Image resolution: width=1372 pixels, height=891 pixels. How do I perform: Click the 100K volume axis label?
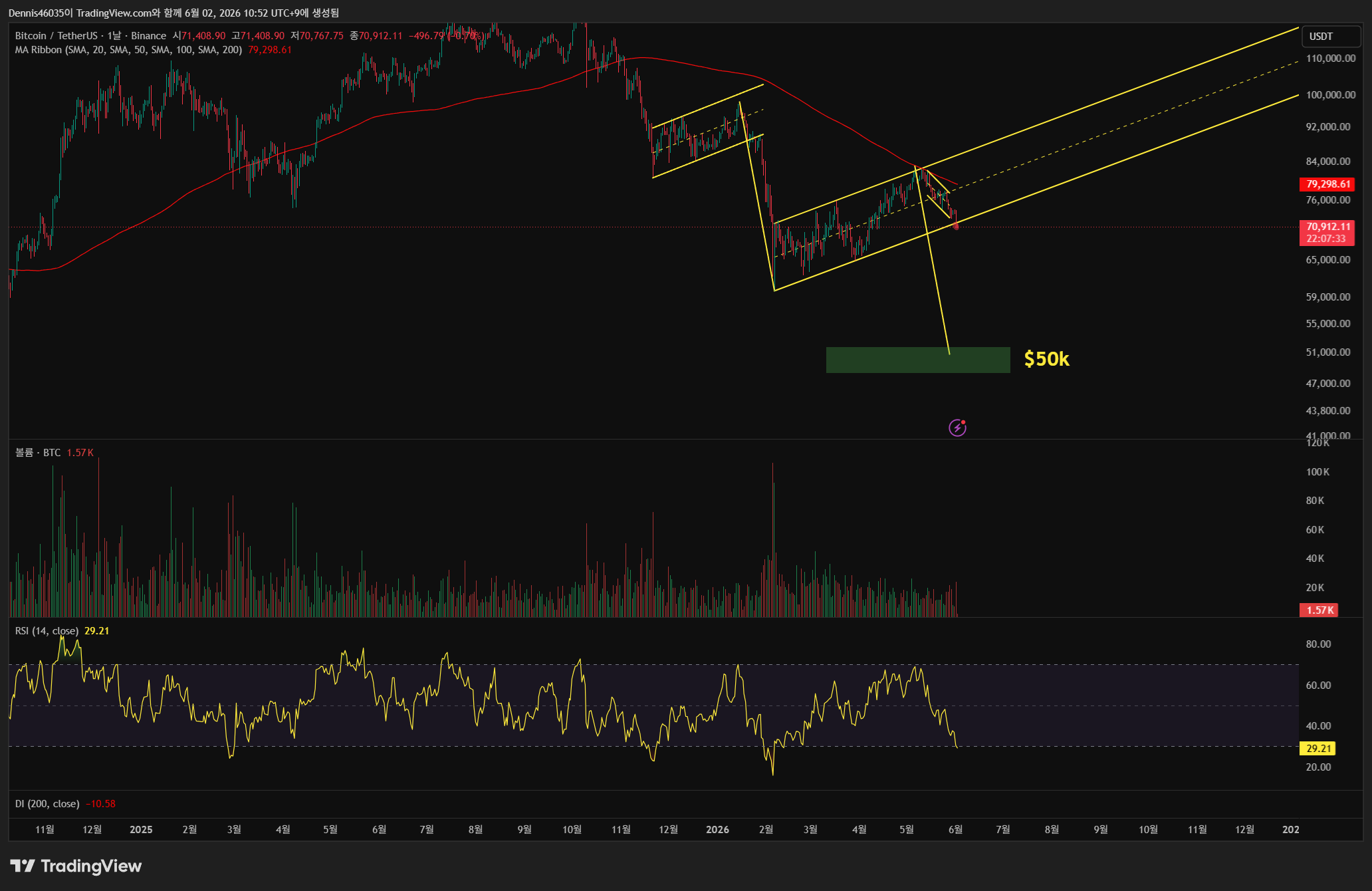1317,472
